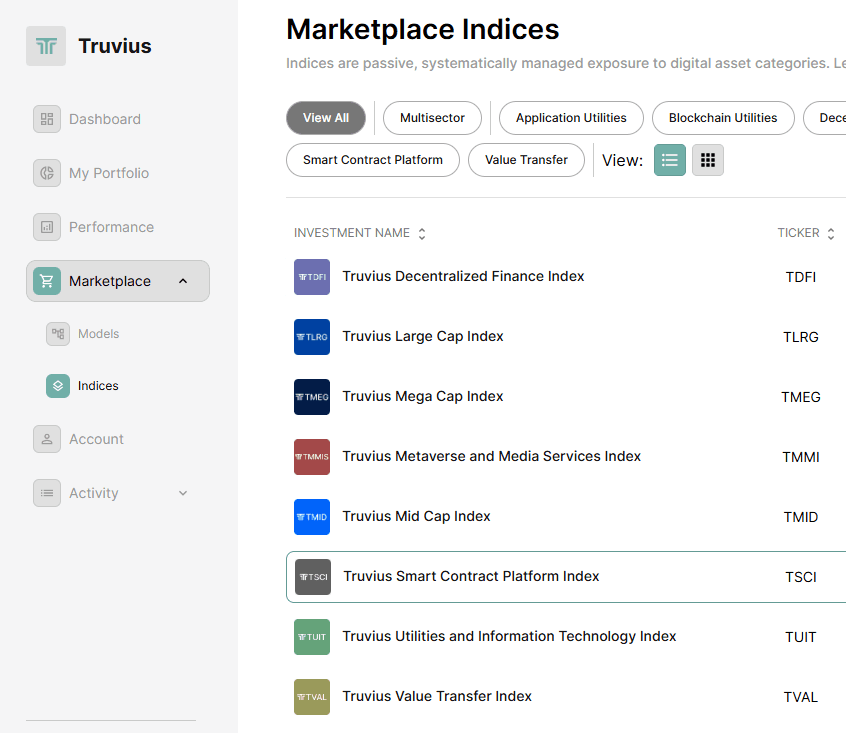The width and height of the screenshot is (846, 733).
Task: Click the Marketplace cart icon
Action: [46, 281]
